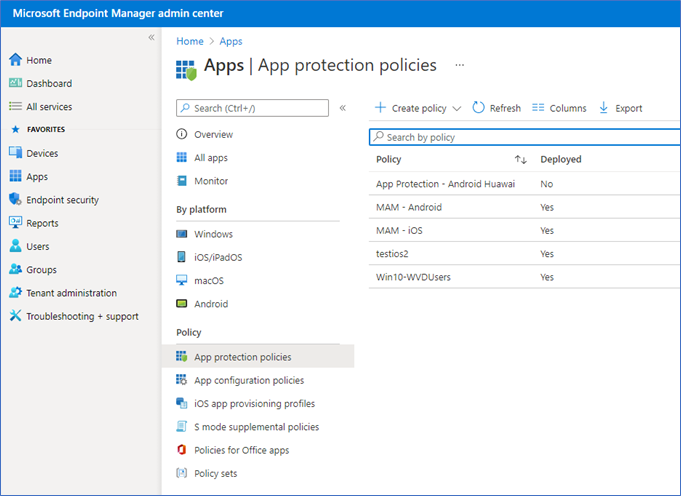
Task: Open App Protection - Android Huawai policy
Action: [x=446, y=184]
